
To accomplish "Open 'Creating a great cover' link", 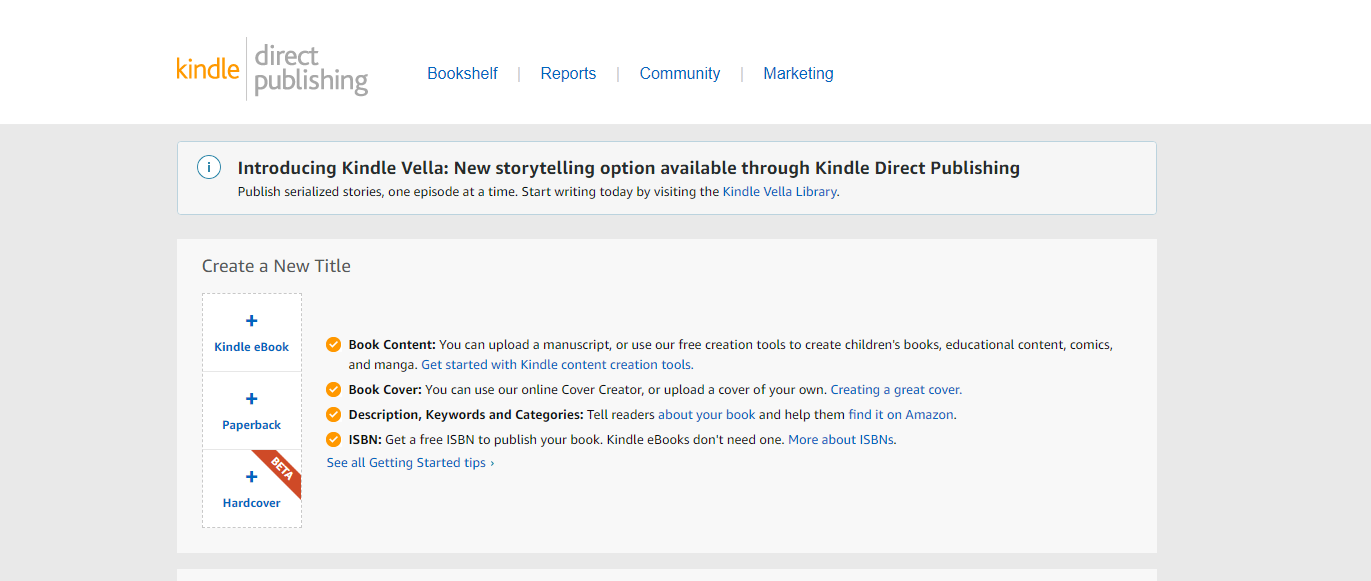I will [896, 390].
